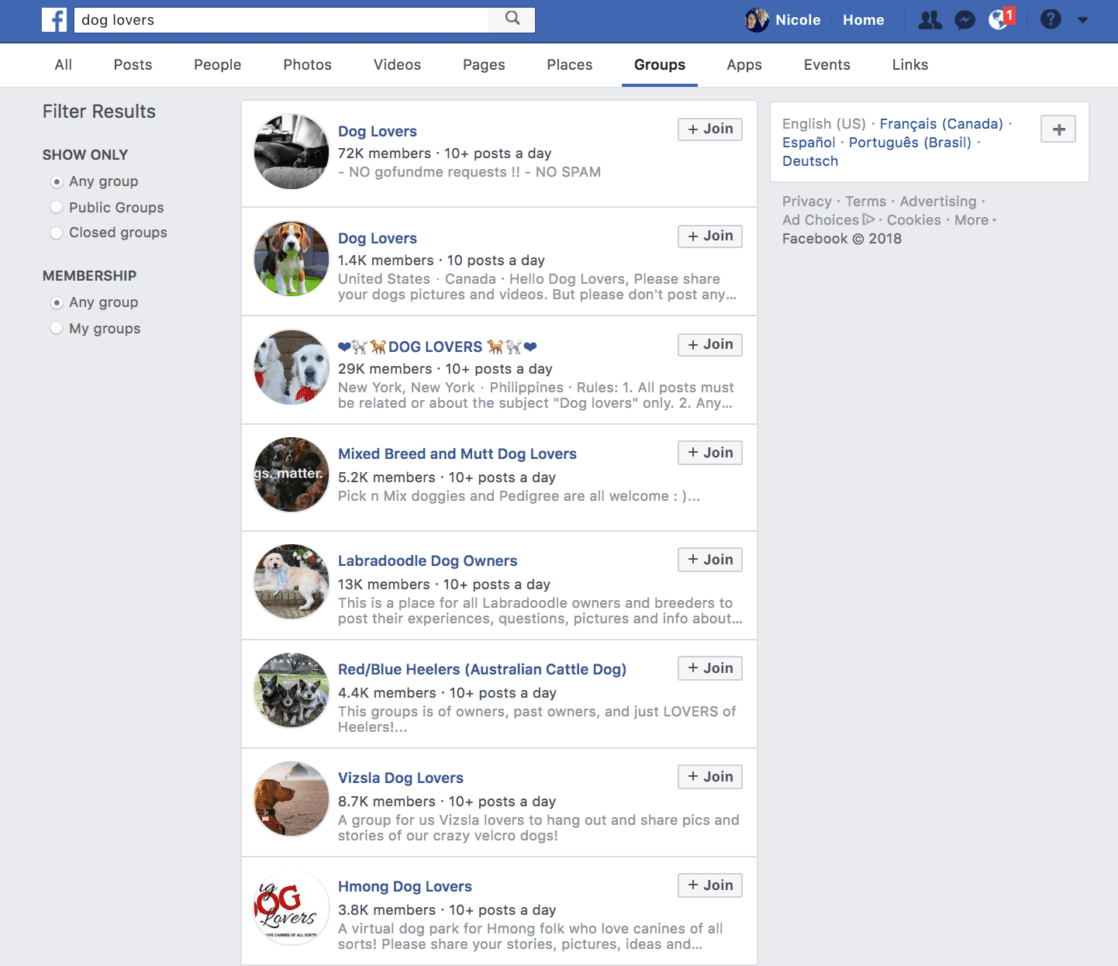1118x966 pixels.
Task: Click the Hmong Dog Lovers logo thumbnail
Action: click(x=291, y=908)
